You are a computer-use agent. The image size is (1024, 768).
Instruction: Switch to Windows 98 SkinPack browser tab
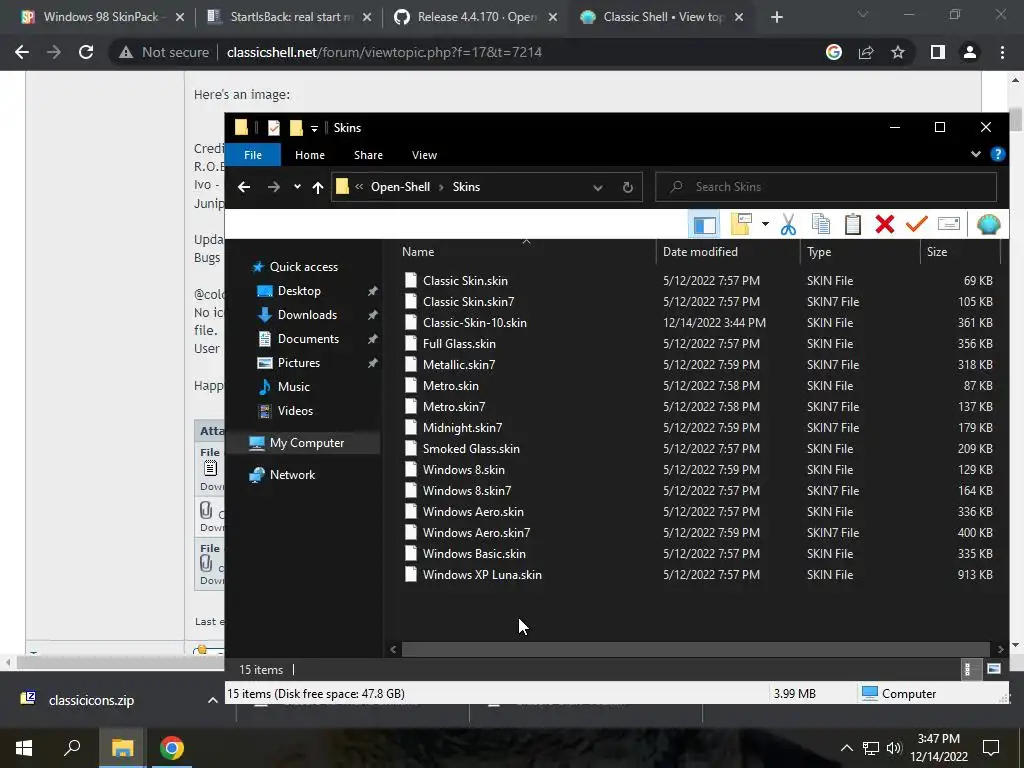102,17
